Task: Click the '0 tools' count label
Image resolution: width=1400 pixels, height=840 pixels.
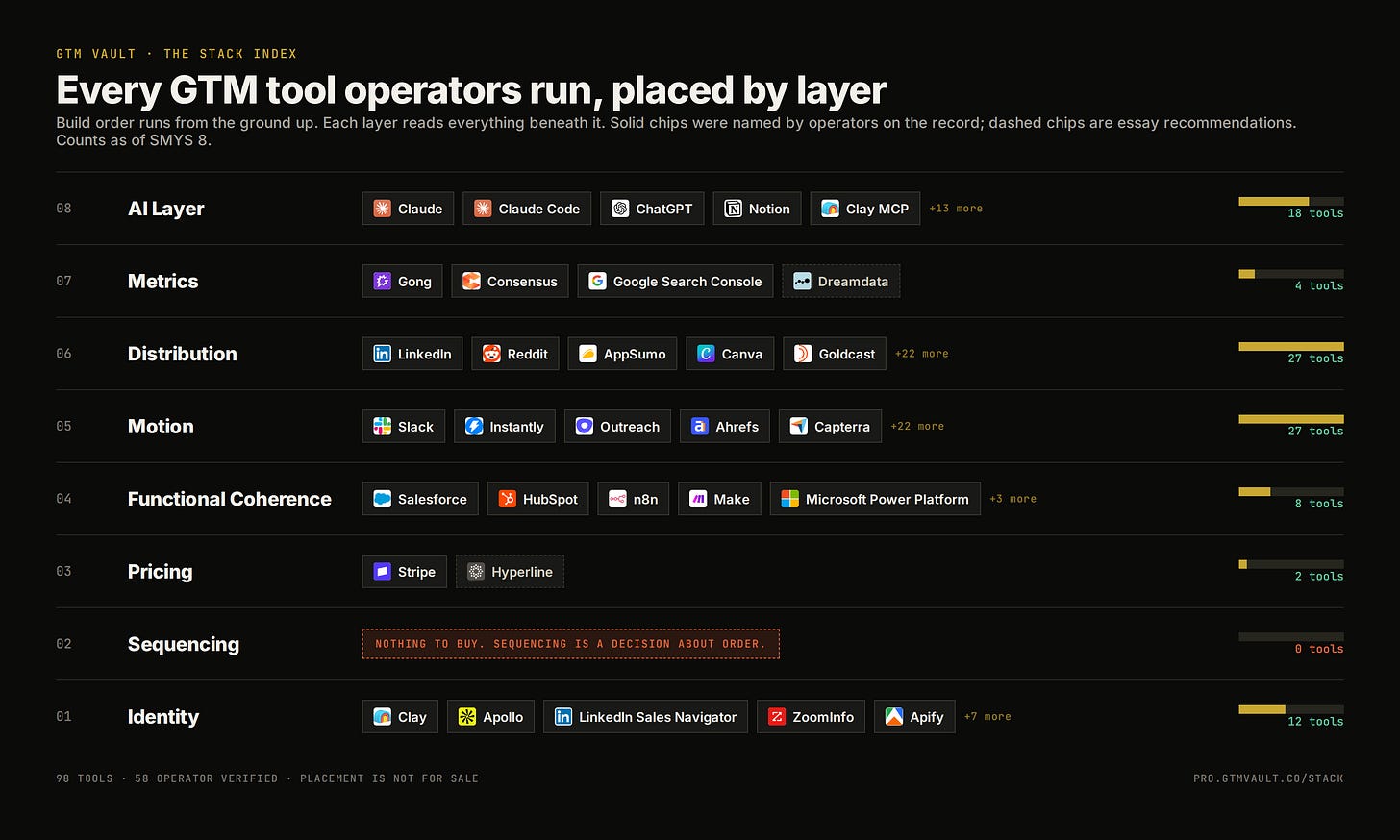Action: tap(1319, 649)
